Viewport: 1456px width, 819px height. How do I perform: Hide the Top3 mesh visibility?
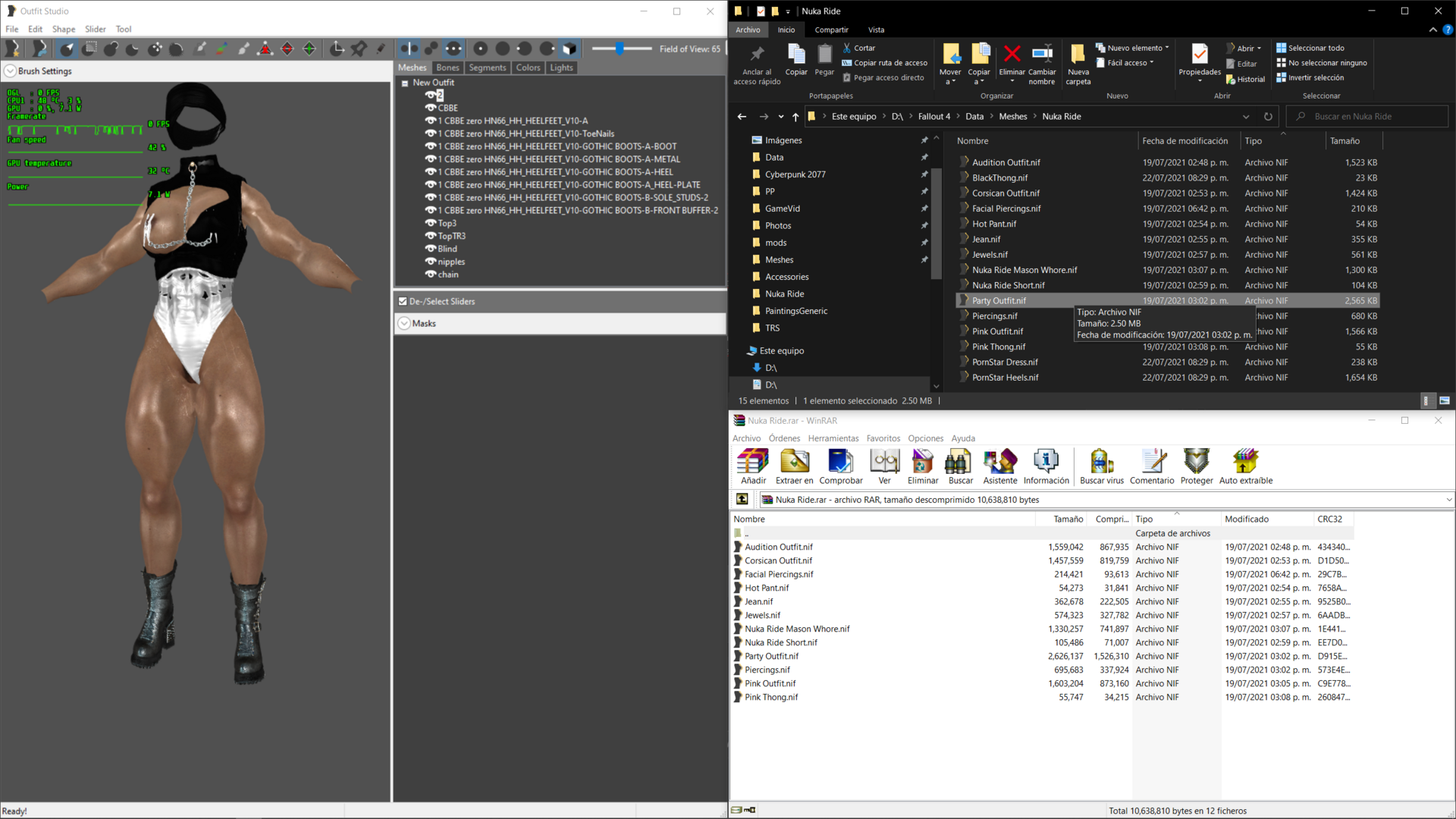coord(431,223)
